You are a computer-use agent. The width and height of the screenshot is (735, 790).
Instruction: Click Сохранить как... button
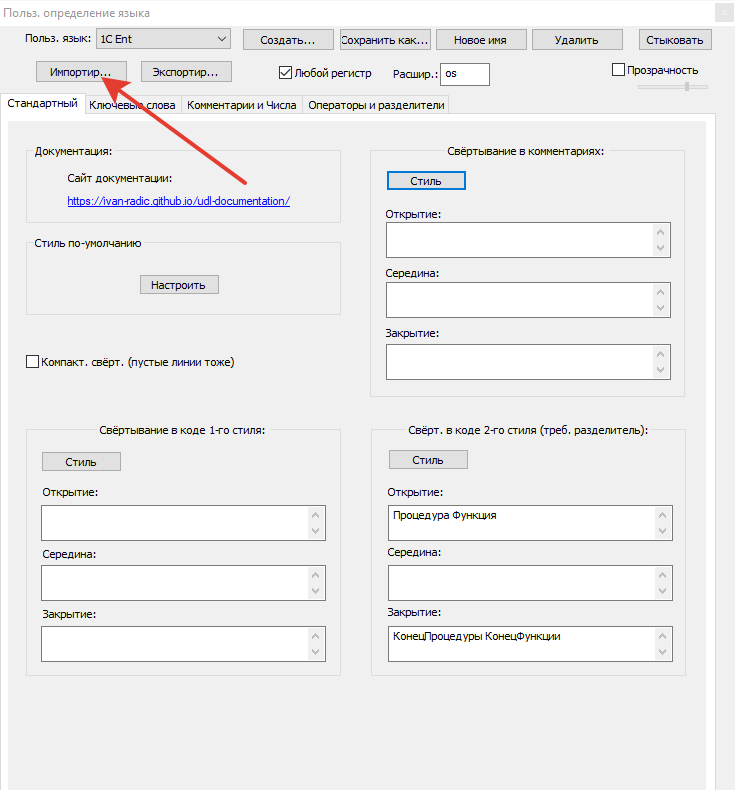coord(384,40)
